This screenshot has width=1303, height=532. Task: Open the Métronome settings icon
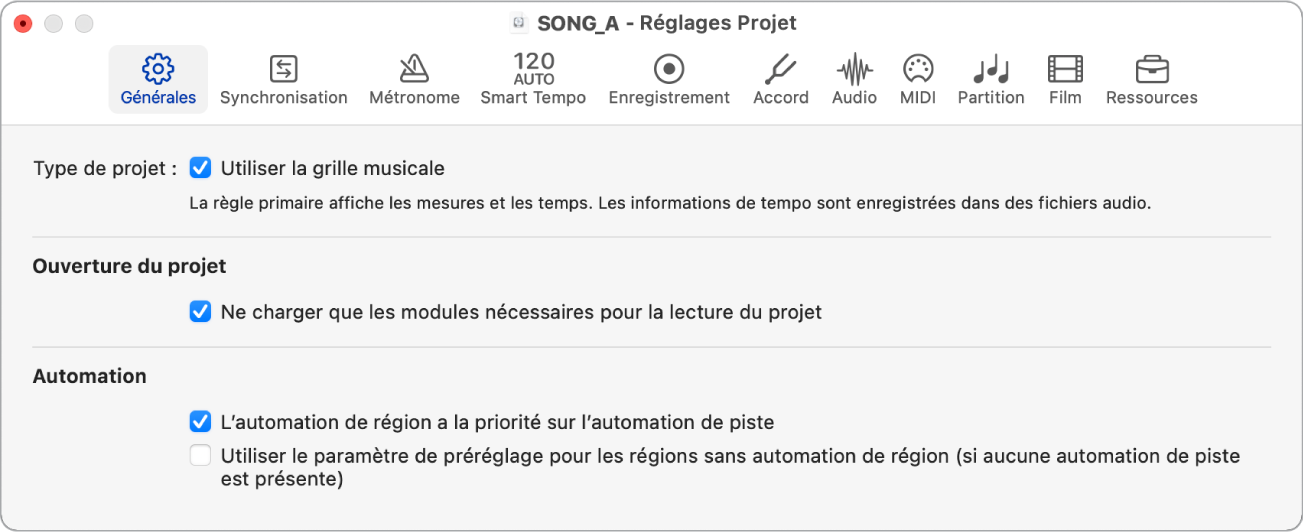[414, 69]
